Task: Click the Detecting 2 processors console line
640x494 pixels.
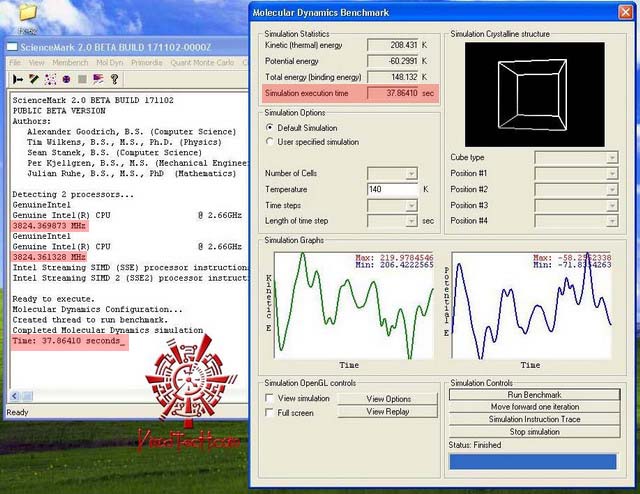Action: pos(73,194)
